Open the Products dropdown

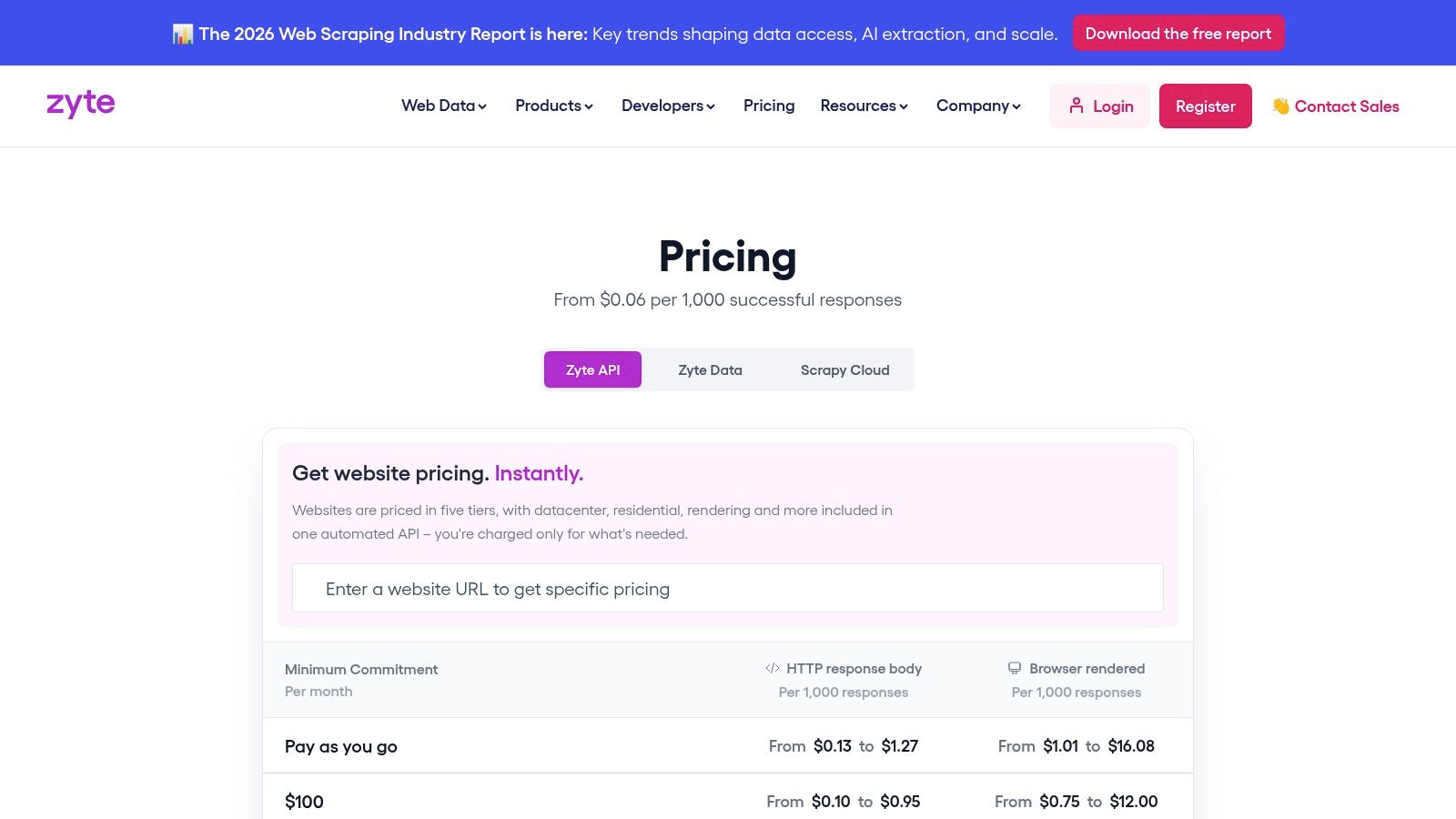553,106
